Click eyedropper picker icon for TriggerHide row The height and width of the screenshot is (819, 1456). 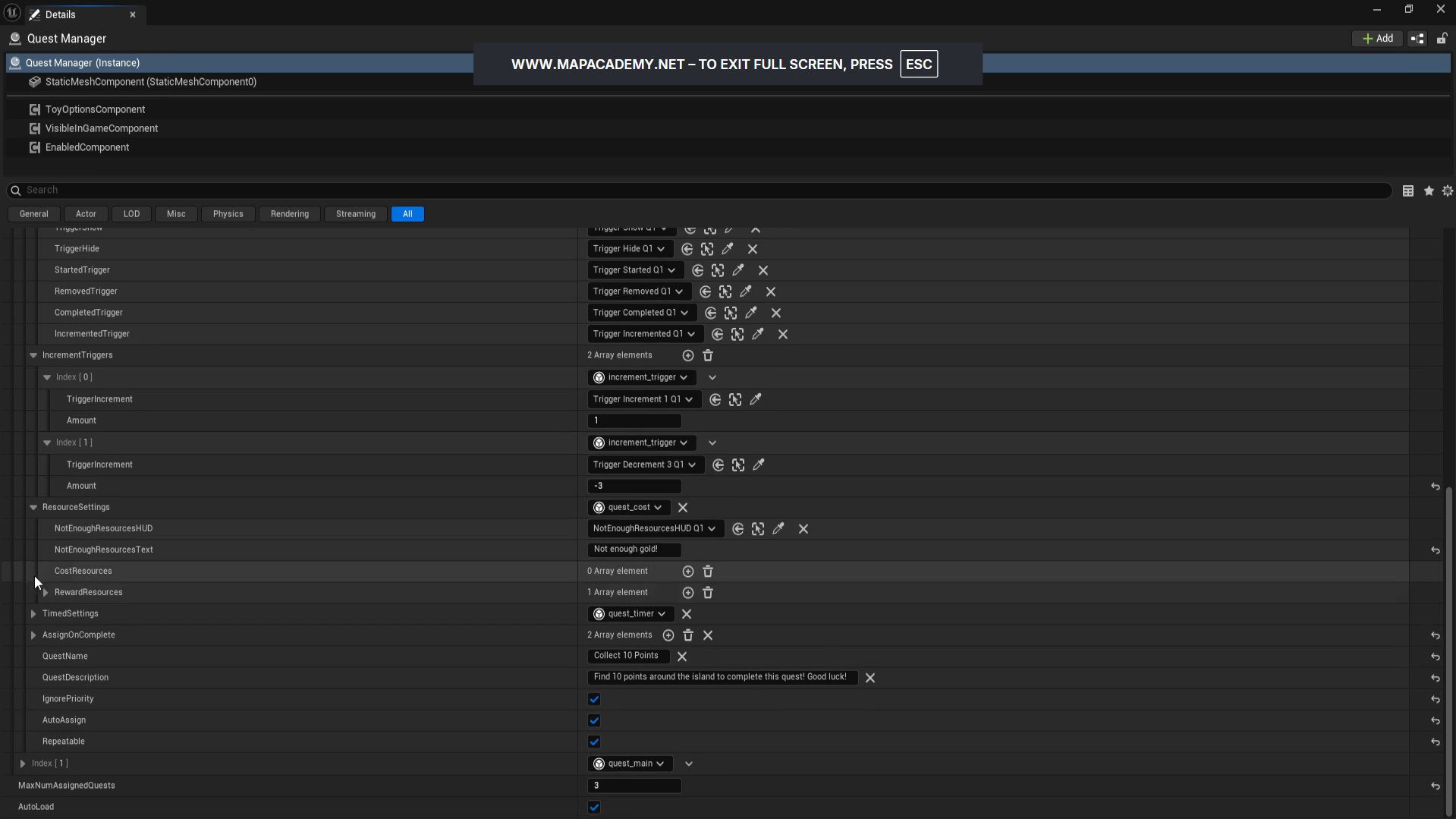point(728,249)
